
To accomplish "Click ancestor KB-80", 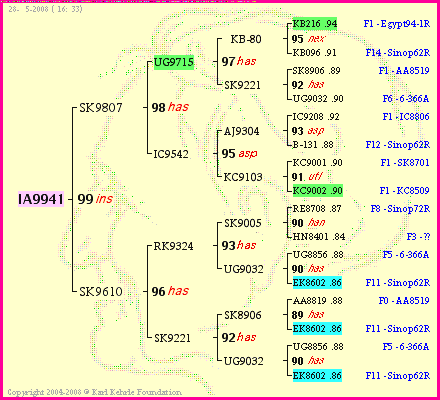I will (x=246, y=39).
